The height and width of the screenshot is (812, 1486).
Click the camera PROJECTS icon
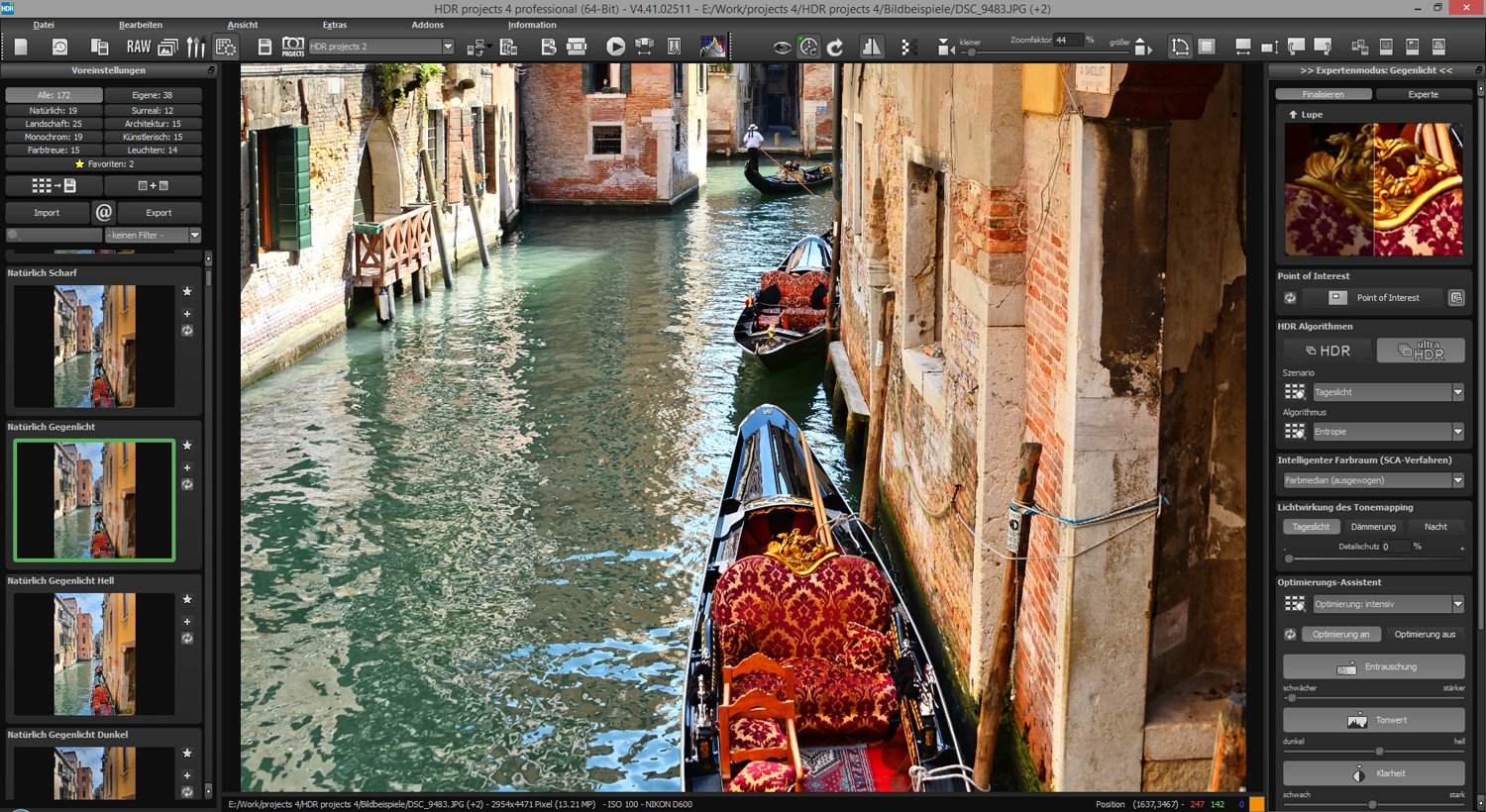(293, 47)
